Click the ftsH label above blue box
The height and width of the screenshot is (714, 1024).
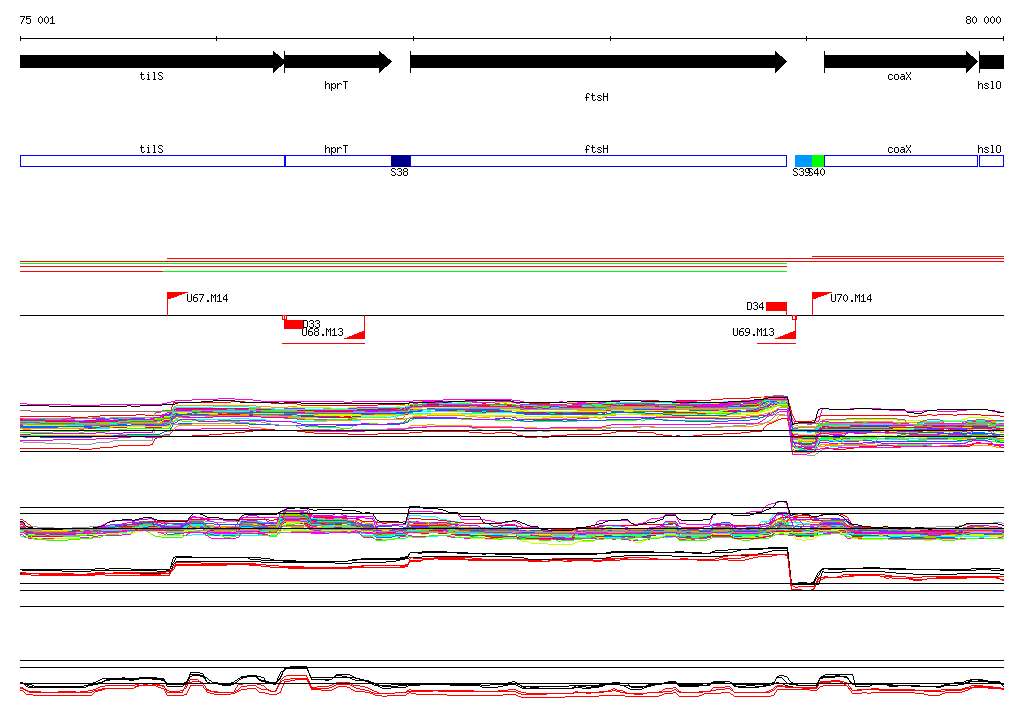coord(596,150)
